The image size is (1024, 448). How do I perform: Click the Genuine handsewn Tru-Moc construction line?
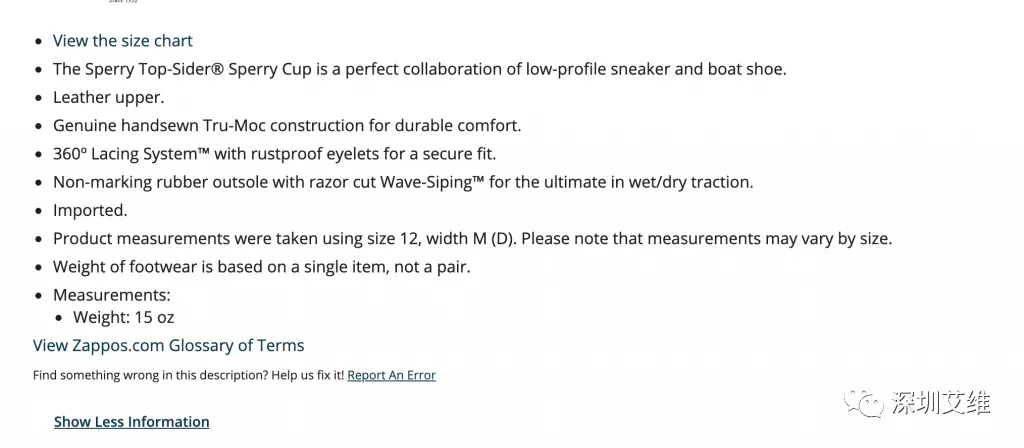pos(287,126)
